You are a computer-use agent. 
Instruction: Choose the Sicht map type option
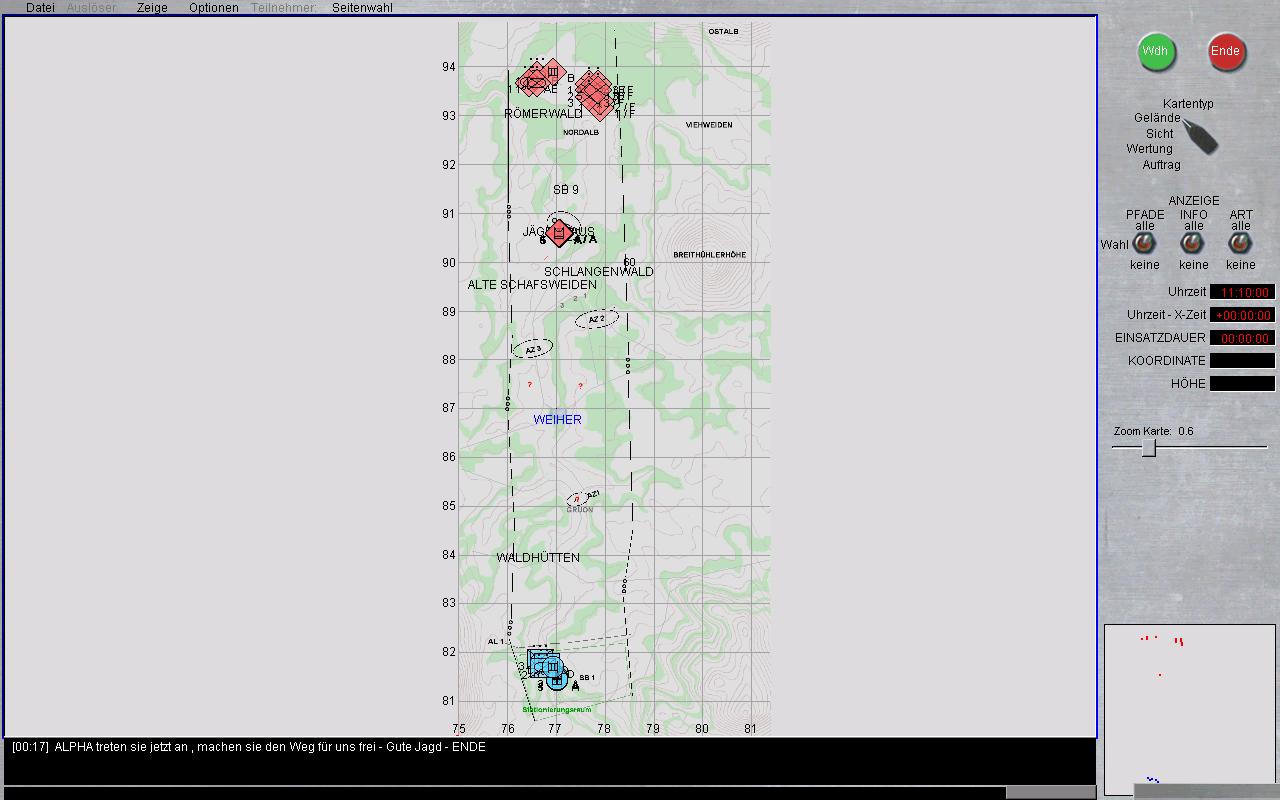pyautogui.click(x=1159, y=133)
